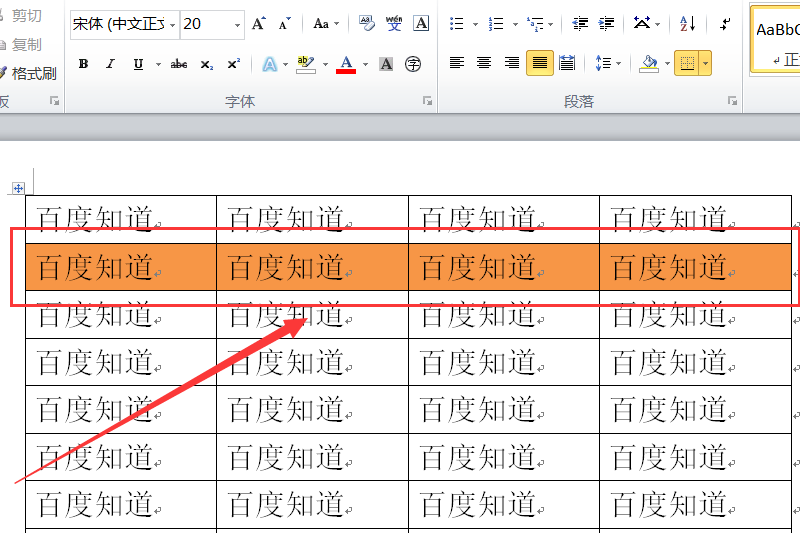Click the Clear Formatting eraser icon

coord(366,23)
